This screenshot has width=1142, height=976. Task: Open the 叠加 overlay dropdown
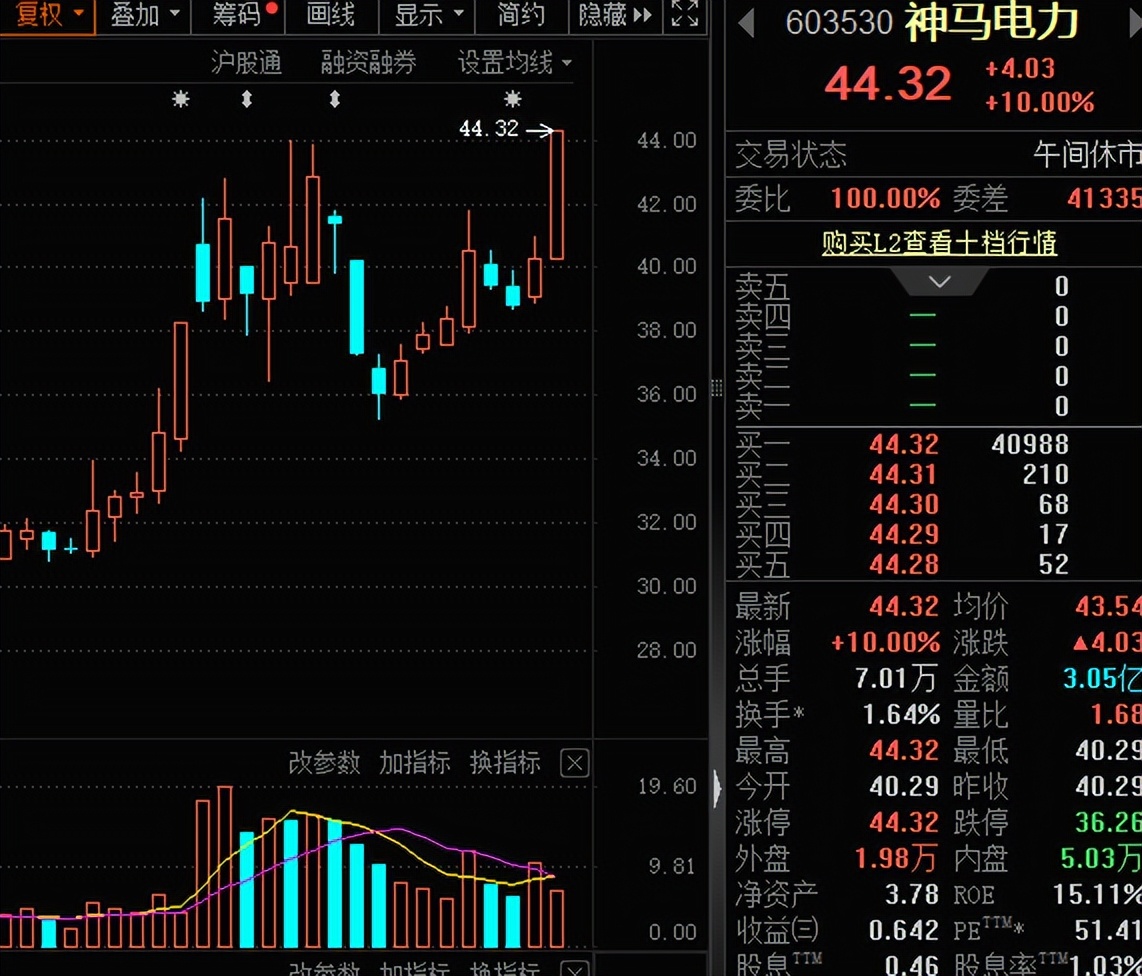pyautogui.click(x=145, y=15)
